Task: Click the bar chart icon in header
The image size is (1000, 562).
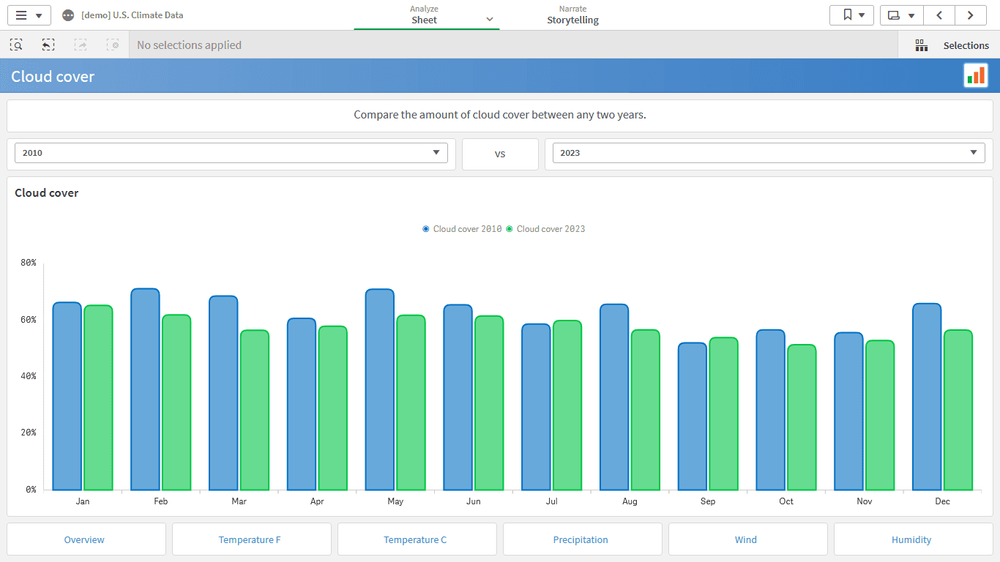Action: pyautogui.click(x=975, y=76)
